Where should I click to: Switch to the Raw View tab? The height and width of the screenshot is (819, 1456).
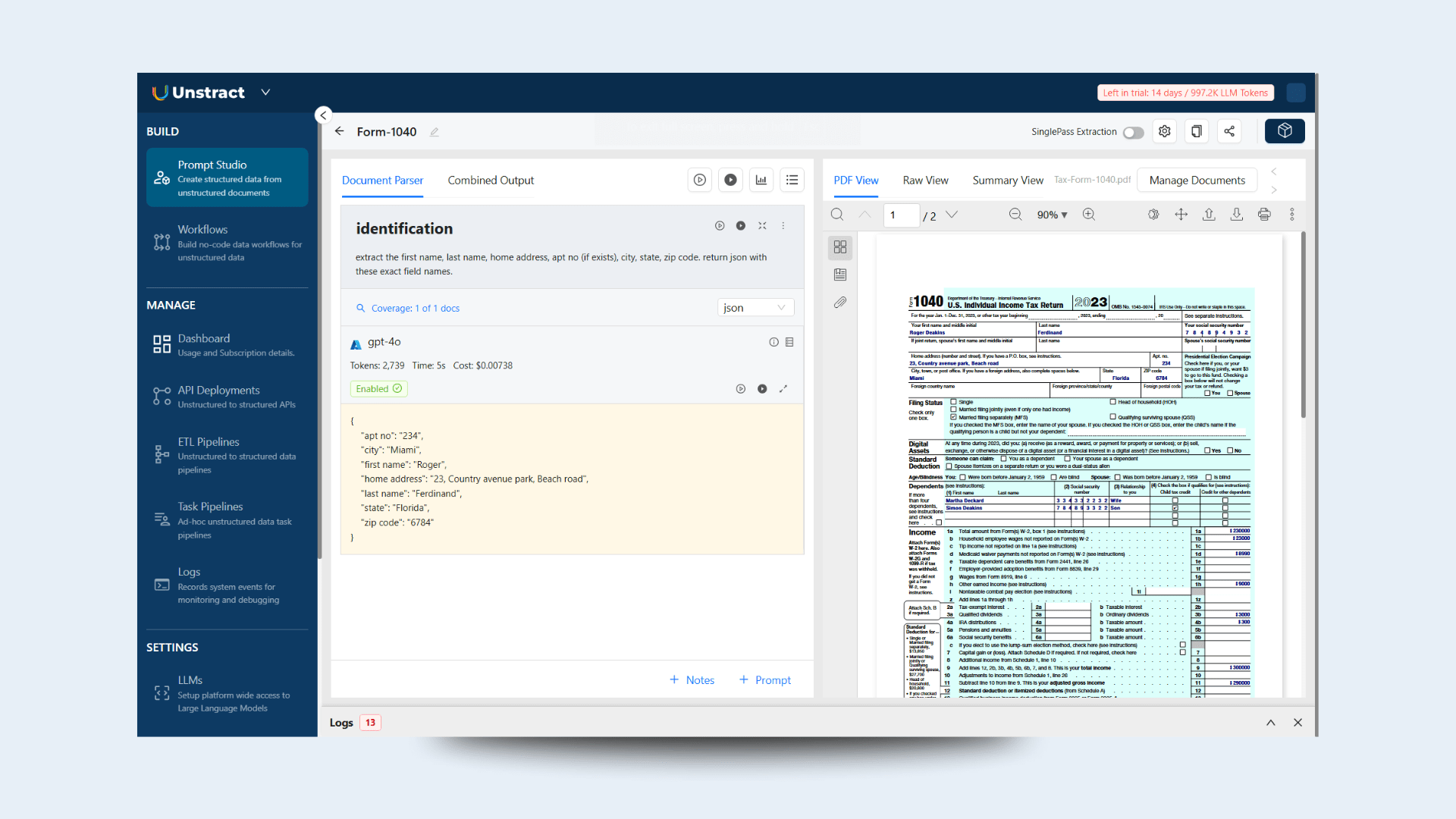[925, 180]
